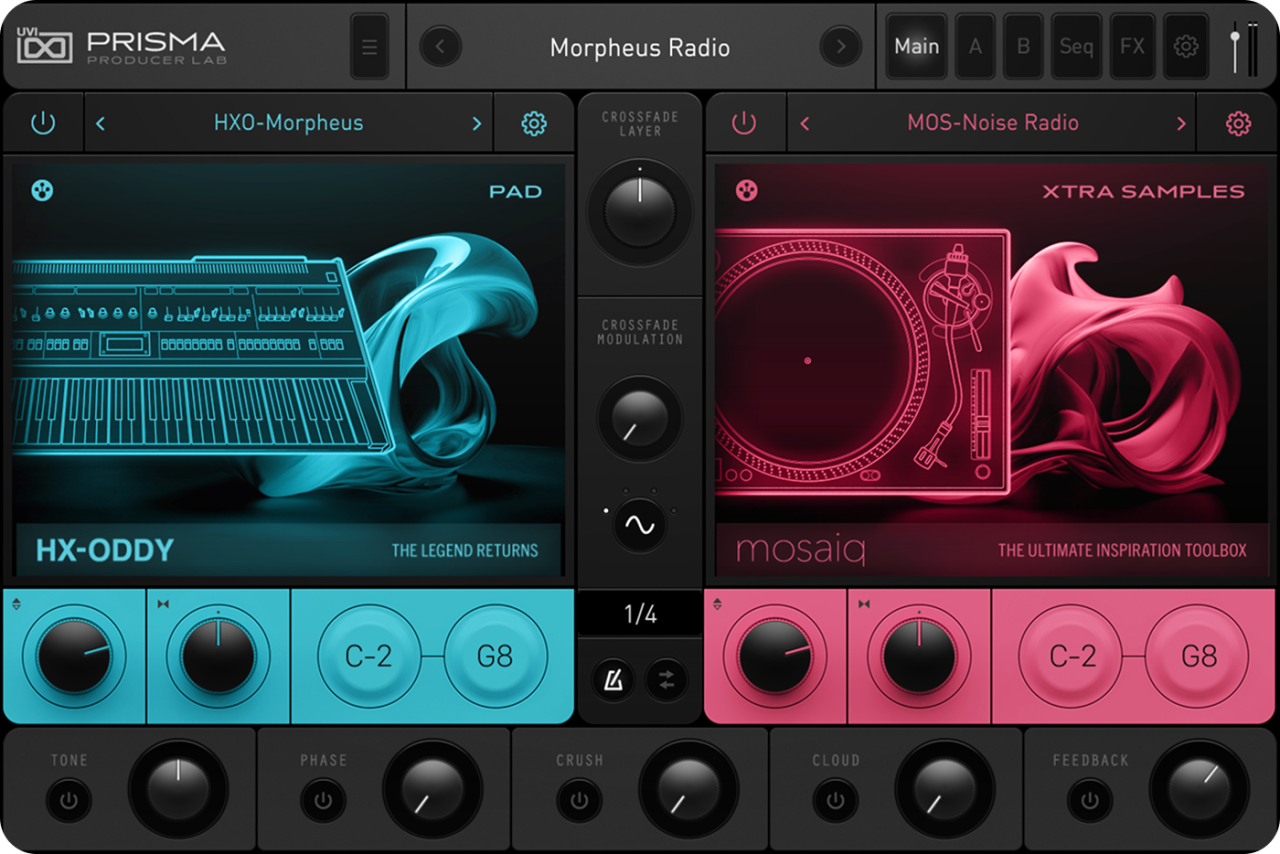The height and width of the screenshot is (854, 1280).
Task: Enable the FEEDBACK effect power button
Action: pos(1089,801)
